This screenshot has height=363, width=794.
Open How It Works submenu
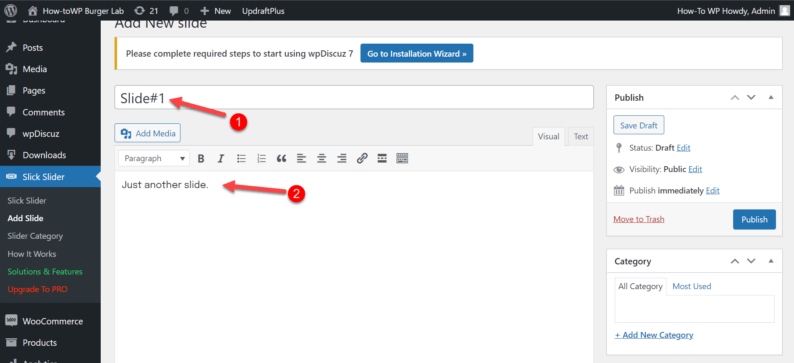pyautogui.click(x=32, y=254)
